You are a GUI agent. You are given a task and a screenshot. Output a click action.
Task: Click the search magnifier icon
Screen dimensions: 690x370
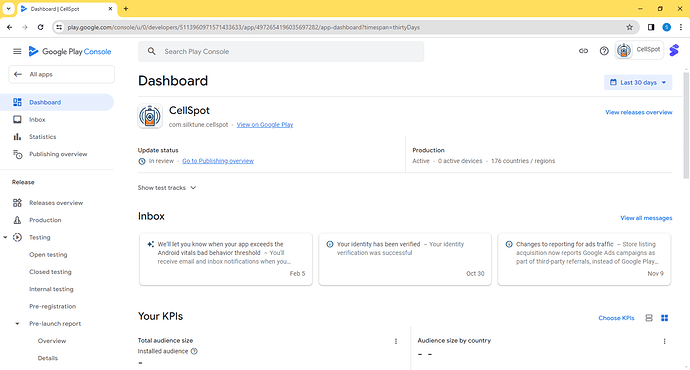(151, 51)
